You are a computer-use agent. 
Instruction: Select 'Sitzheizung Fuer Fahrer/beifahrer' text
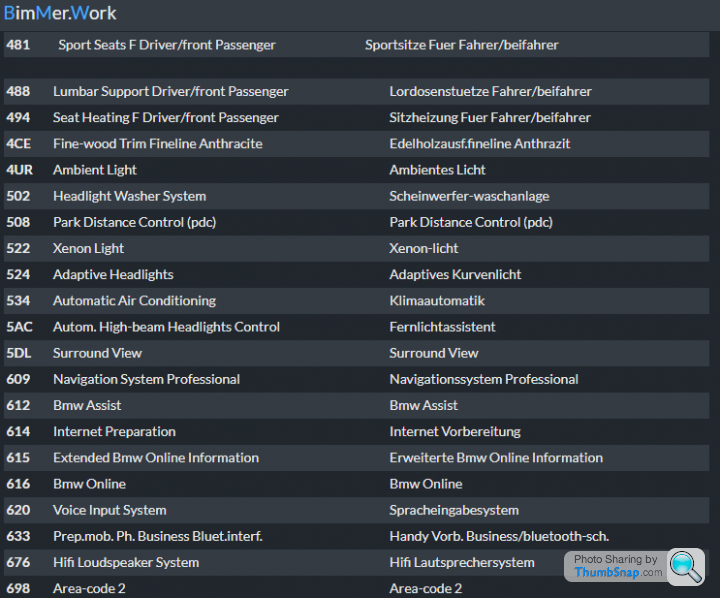pyautogui.click(x=490, y=118)
